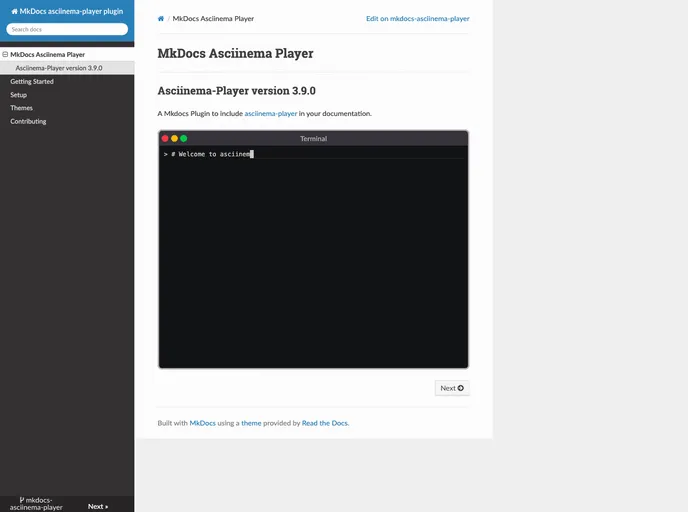The width and height of the screenshot is (688, 512).
Task: Focus the Search docs field
Action: (x=67, y=29)
